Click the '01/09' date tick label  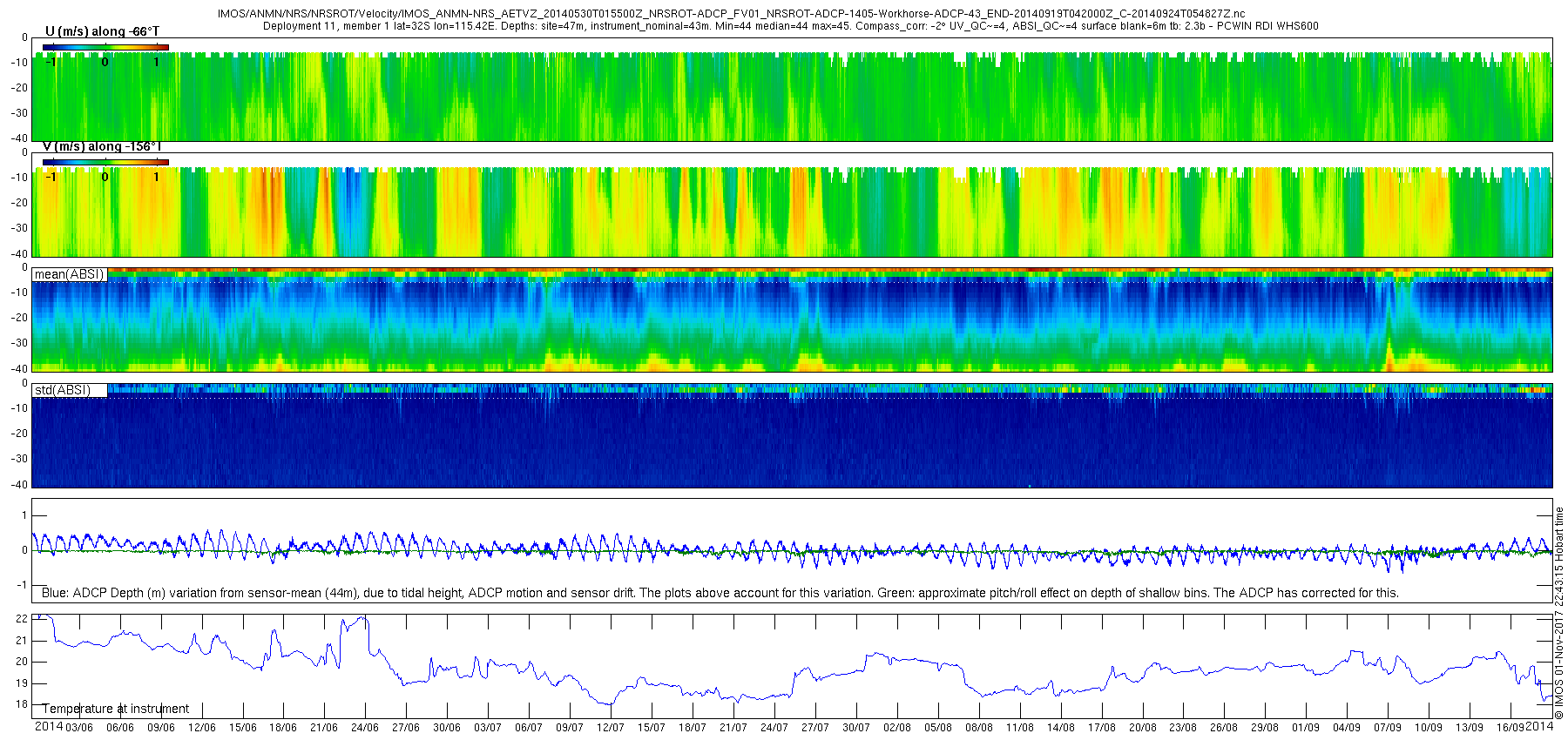coord(1306,728)
